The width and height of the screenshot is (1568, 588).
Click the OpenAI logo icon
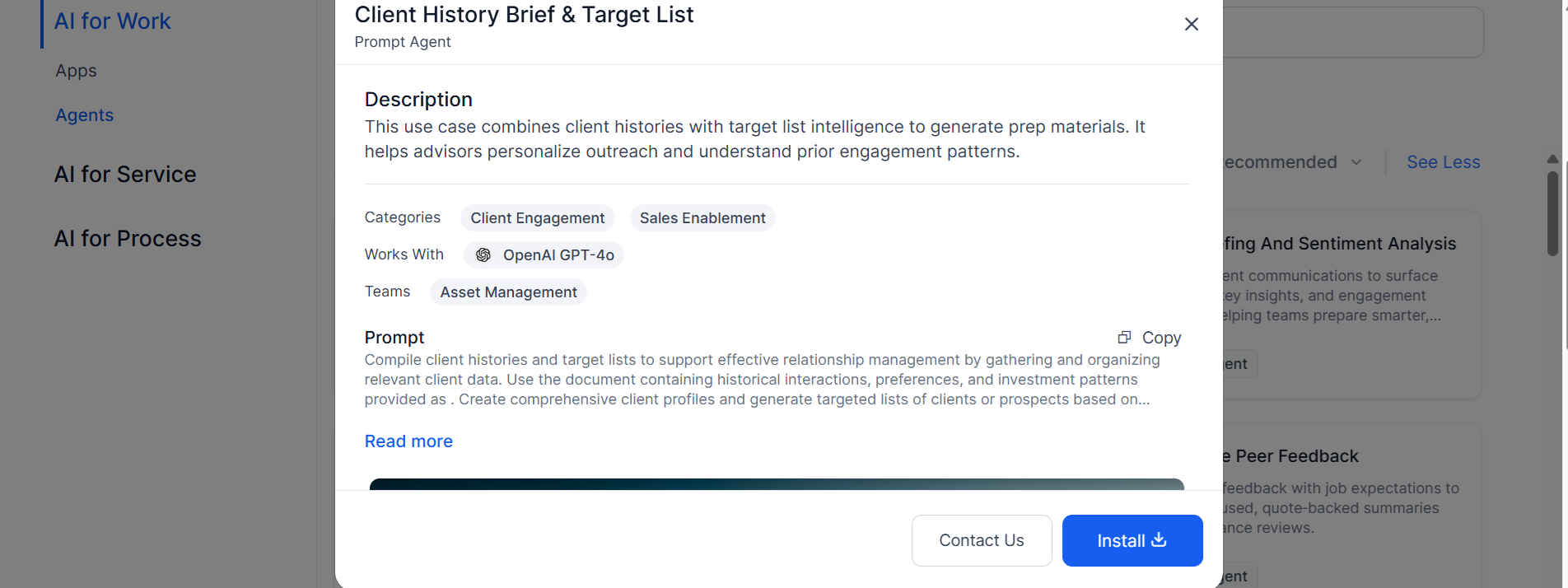click(x=483, y=255)
